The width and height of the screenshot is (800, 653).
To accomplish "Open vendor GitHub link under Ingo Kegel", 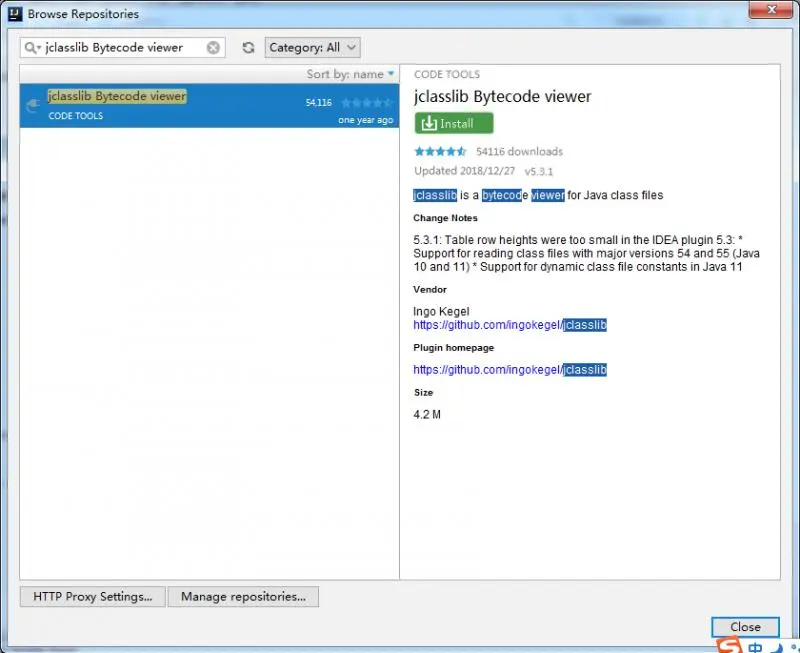I will [510, 325].
